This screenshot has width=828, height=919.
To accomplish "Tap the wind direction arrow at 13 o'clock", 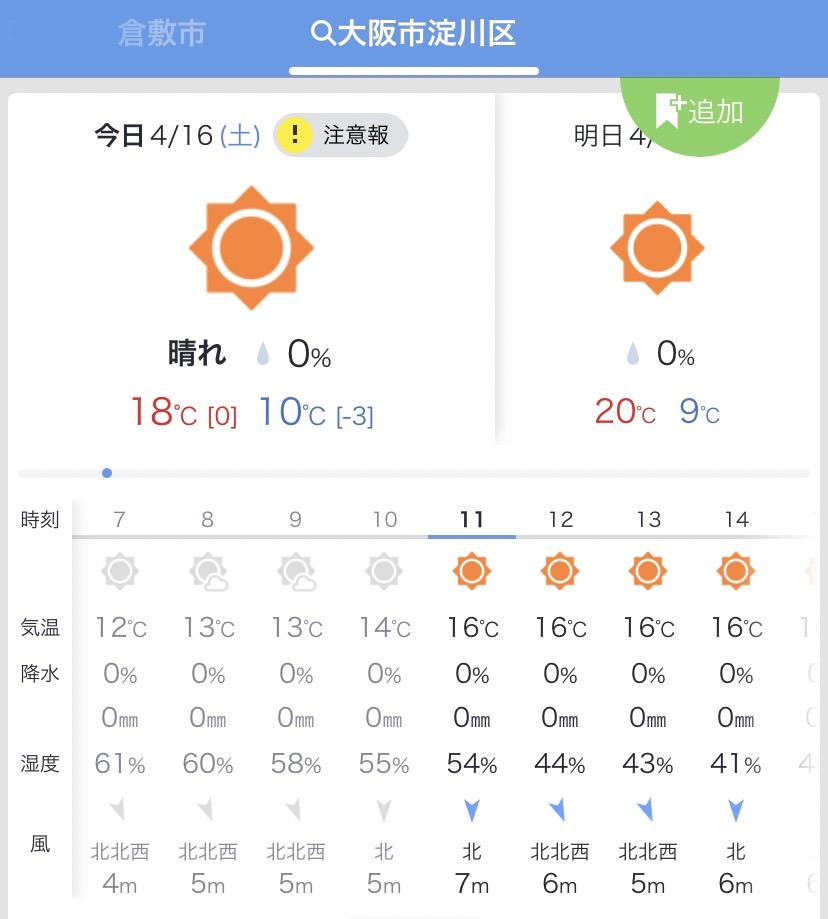I will (x=645, y=809).
